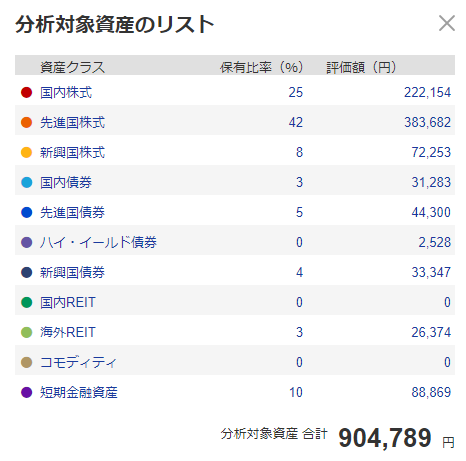Click the tan dot beside コモディティ
The image size is (466, 461).
point(26,362)
